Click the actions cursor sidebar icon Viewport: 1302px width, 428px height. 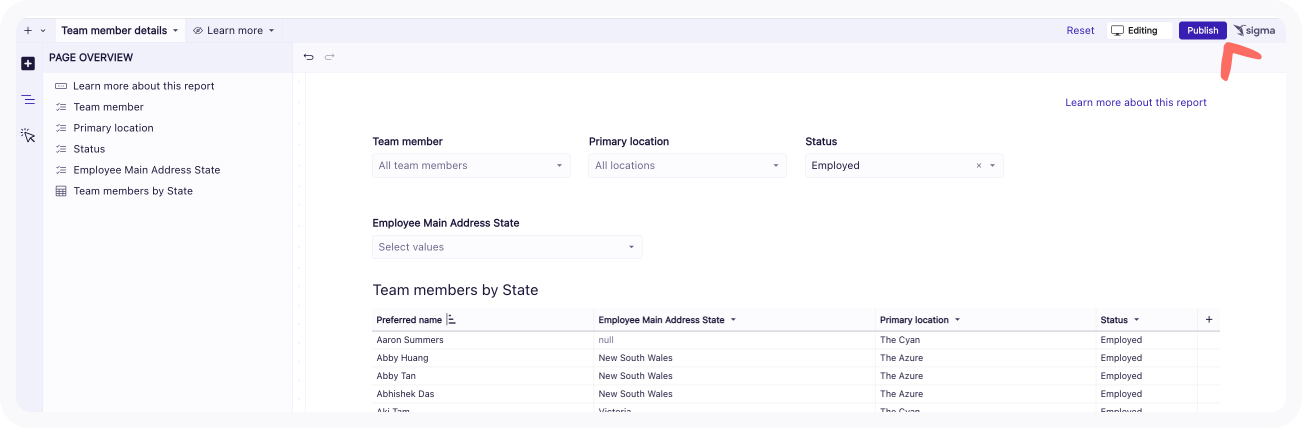pyautogui.click(x=28, y=135)
